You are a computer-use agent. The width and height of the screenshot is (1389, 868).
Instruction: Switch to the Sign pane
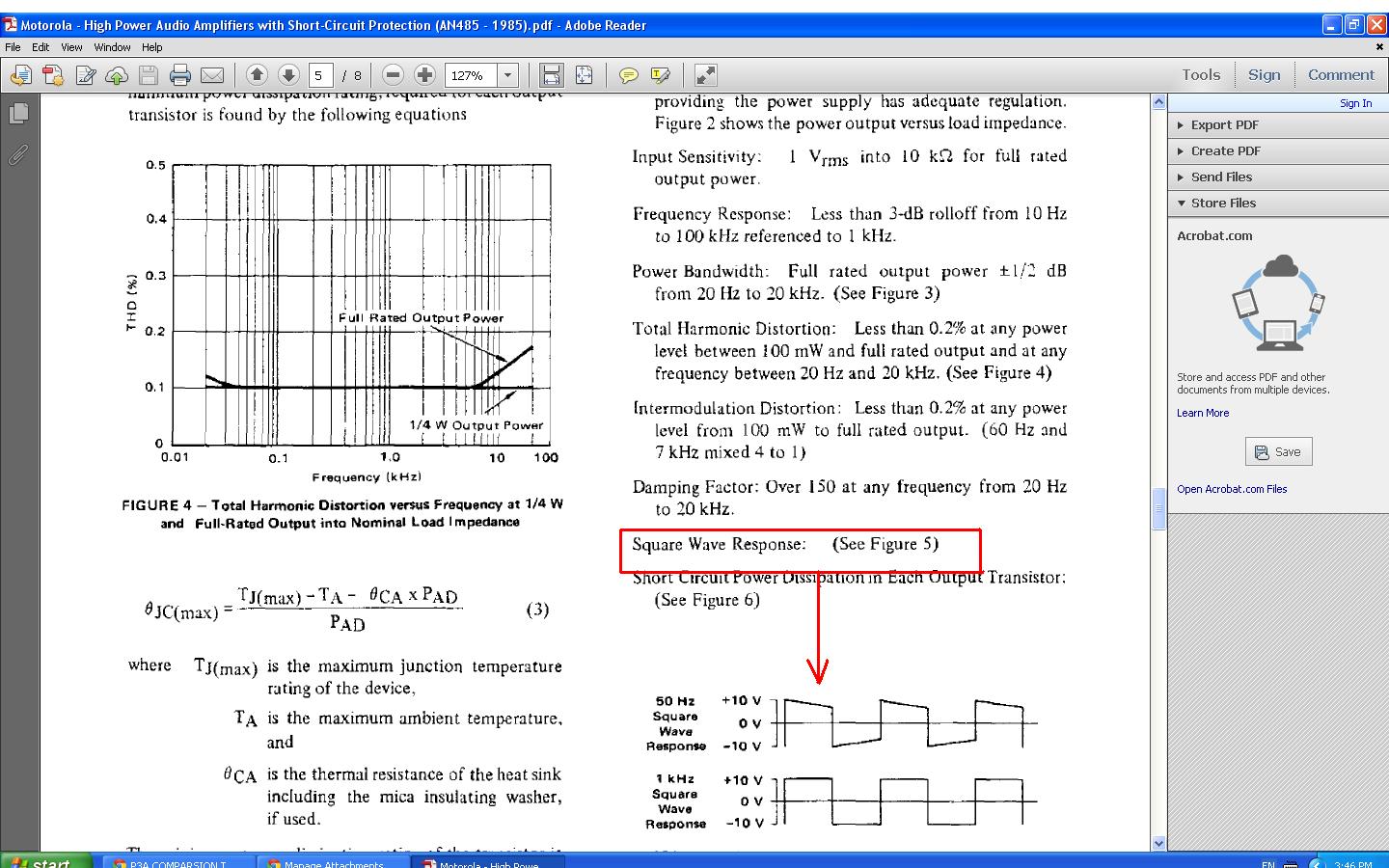pyautogui.click(x=1264, y=74)
